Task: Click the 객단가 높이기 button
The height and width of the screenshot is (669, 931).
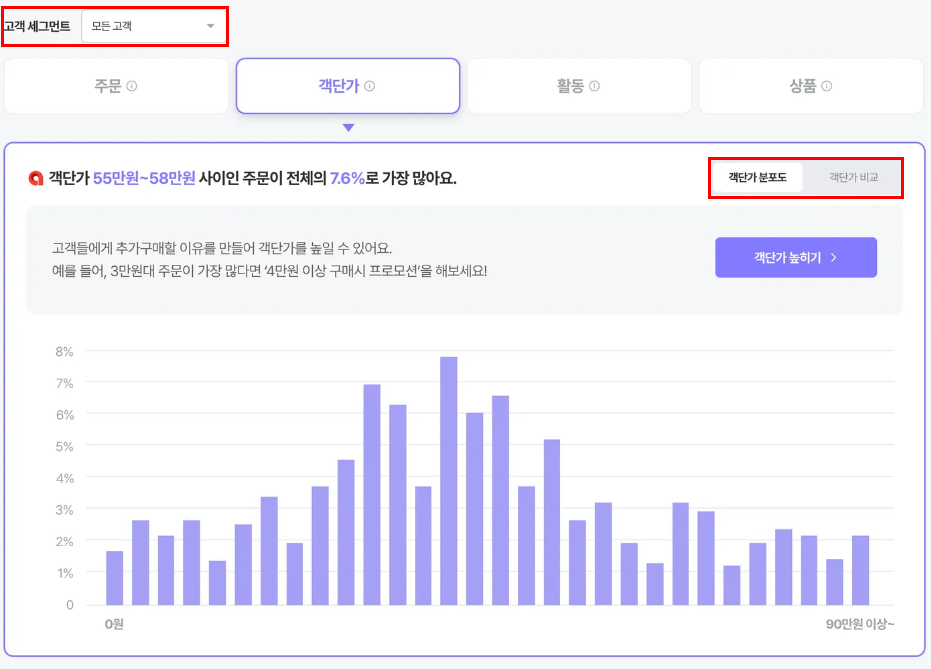Action: [x=796, y=257]
